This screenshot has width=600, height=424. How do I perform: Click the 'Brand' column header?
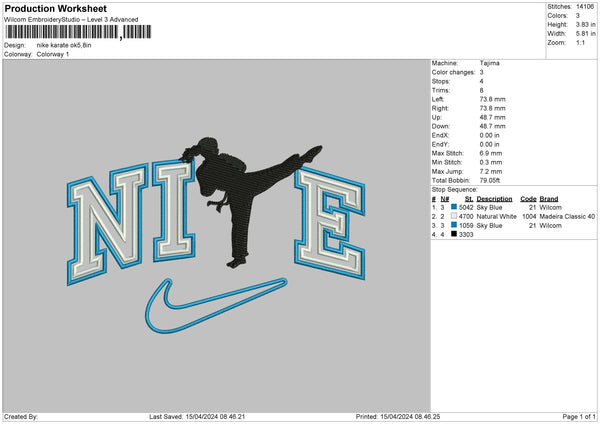549,199
